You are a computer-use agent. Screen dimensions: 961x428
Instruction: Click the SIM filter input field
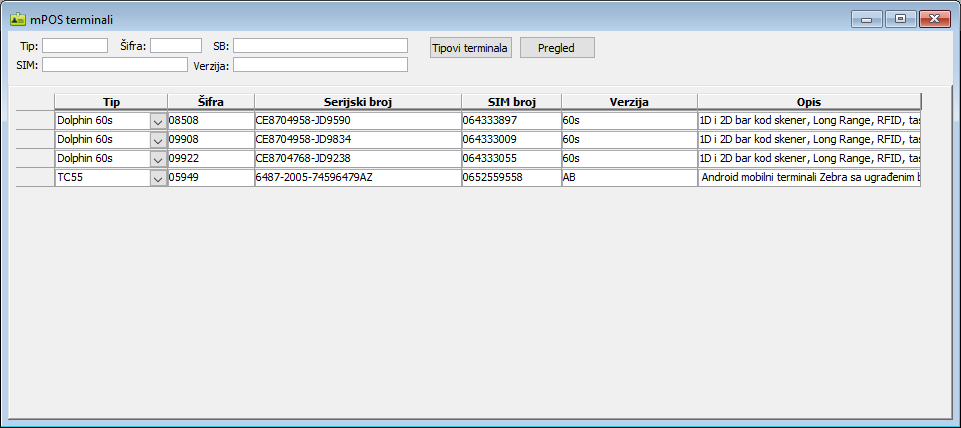click(114, 65)
